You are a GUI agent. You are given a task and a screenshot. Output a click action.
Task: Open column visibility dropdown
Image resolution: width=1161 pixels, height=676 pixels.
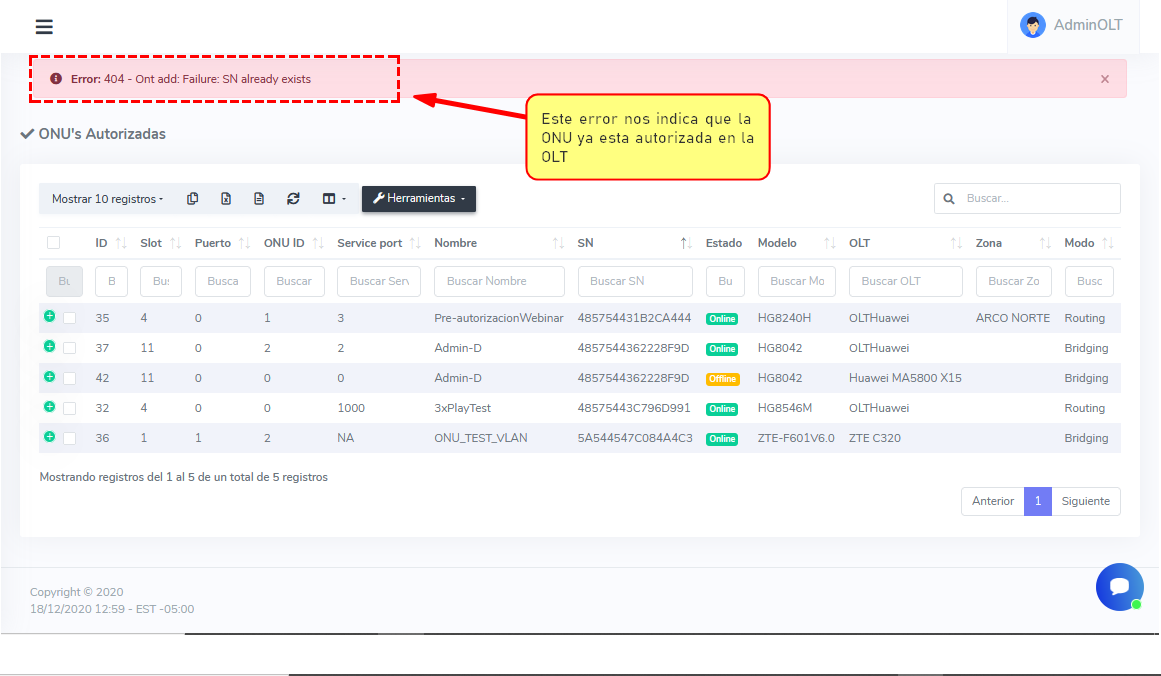[334, 199]
